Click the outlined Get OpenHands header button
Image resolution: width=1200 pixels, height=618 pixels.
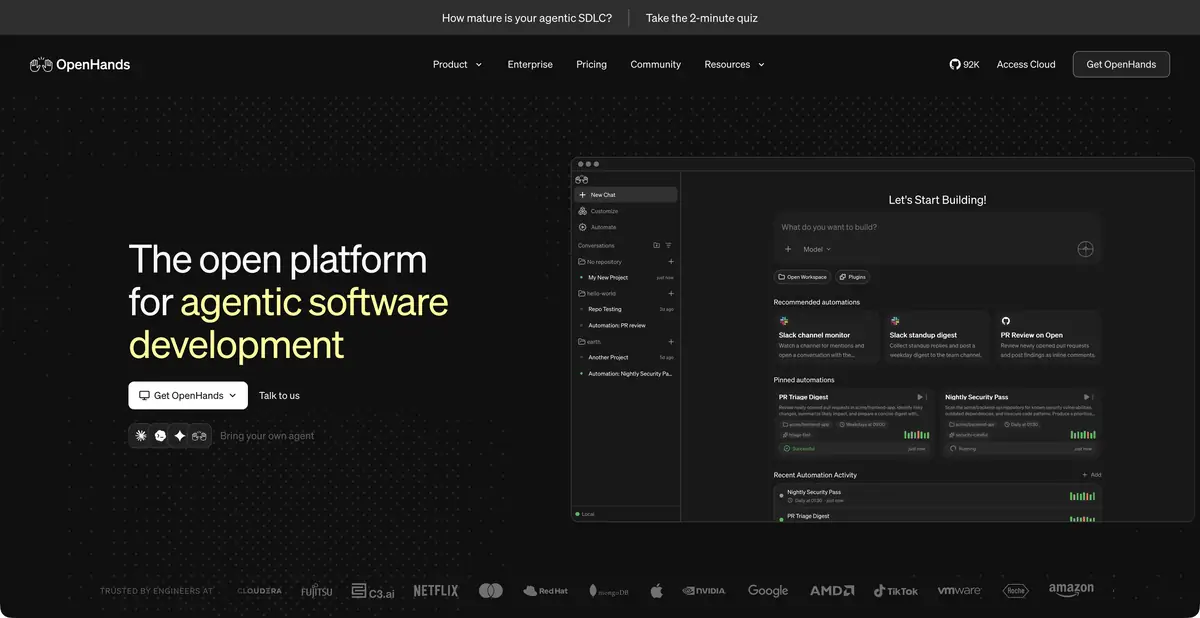[1121, 64]
